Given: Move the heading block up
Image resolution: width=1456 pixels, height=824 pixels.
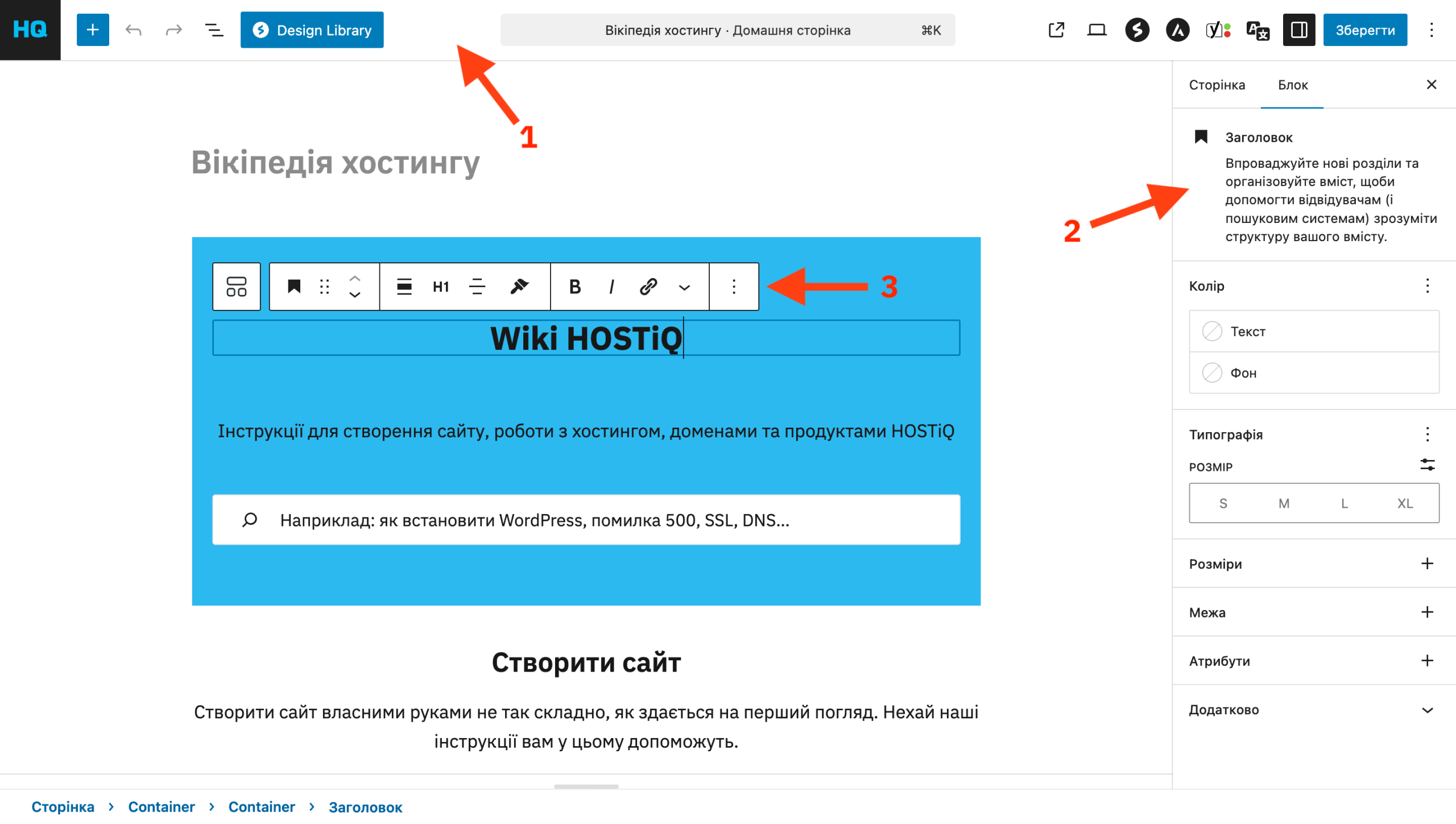Looking at the screenshot, I should click(355, 278).
